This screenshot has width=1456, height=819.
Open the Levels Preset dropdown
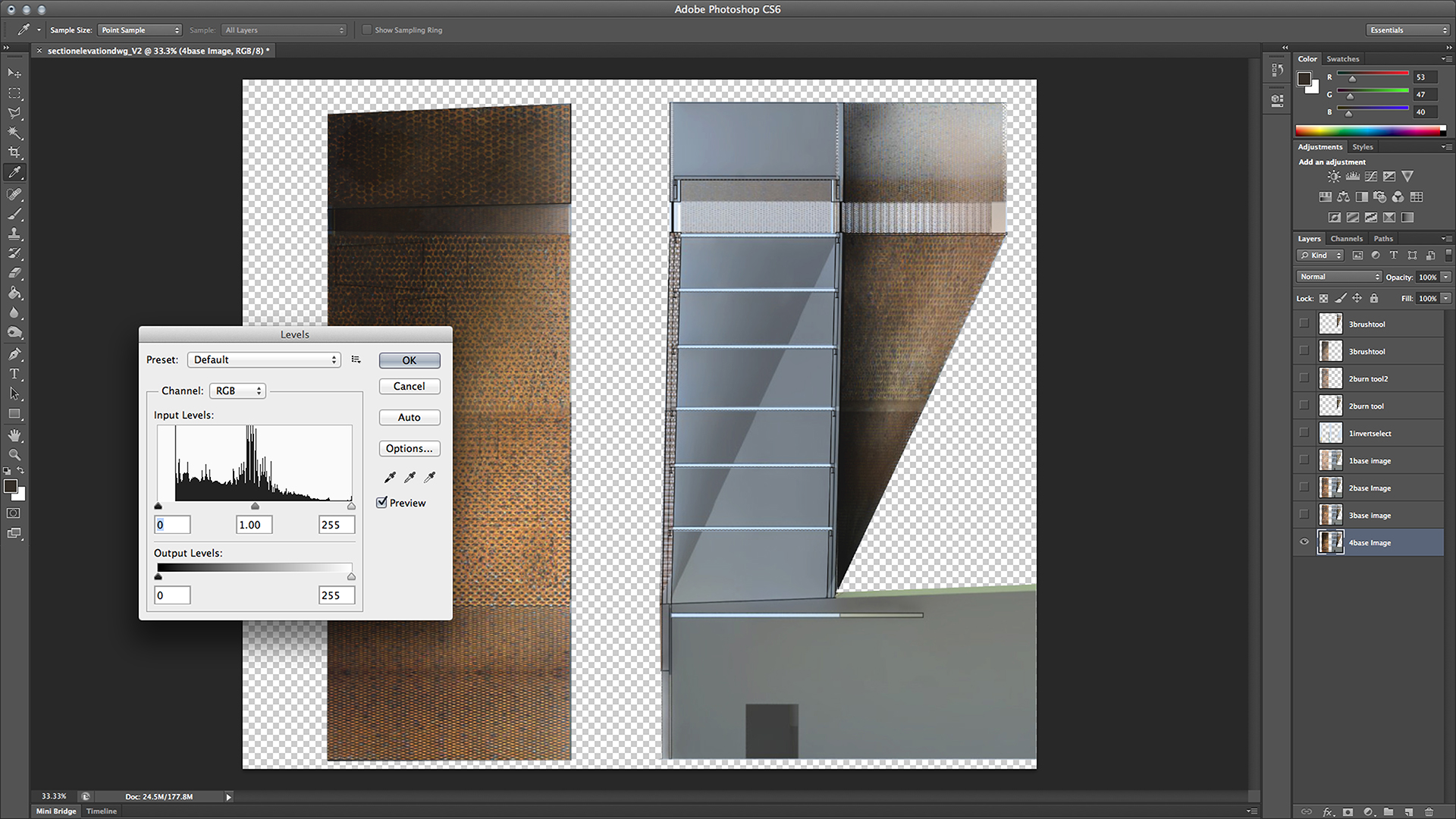(x=264, y=359)
